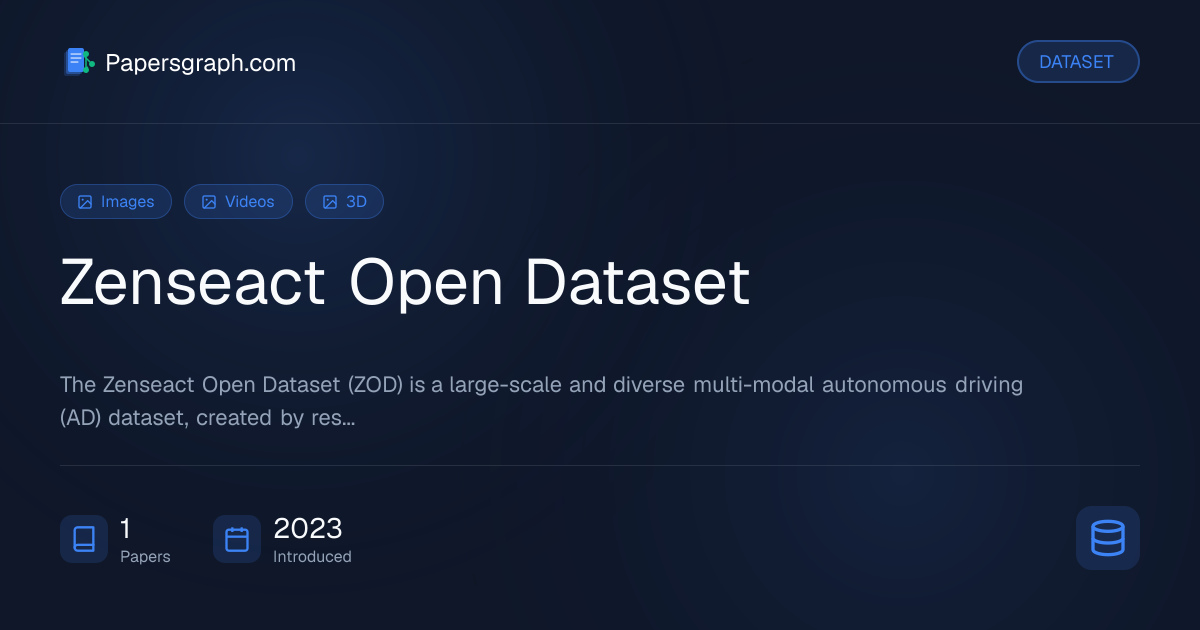Select the Images tag

(x=116, y=202)
